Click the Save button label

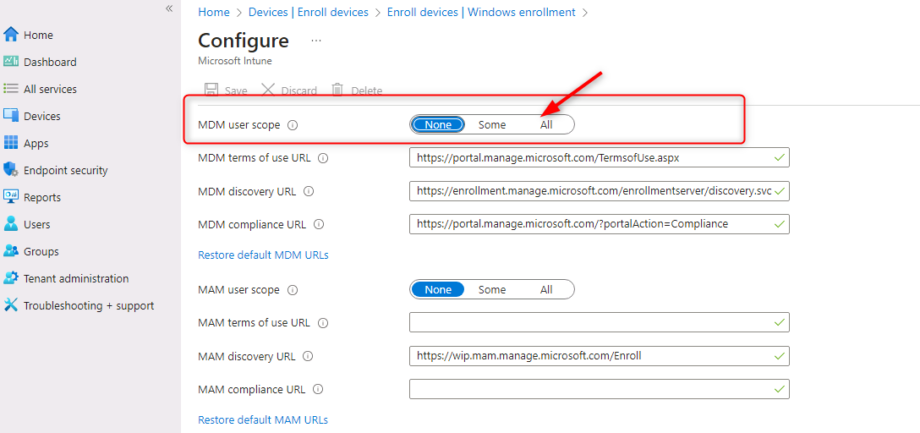[x=236, y=90]
